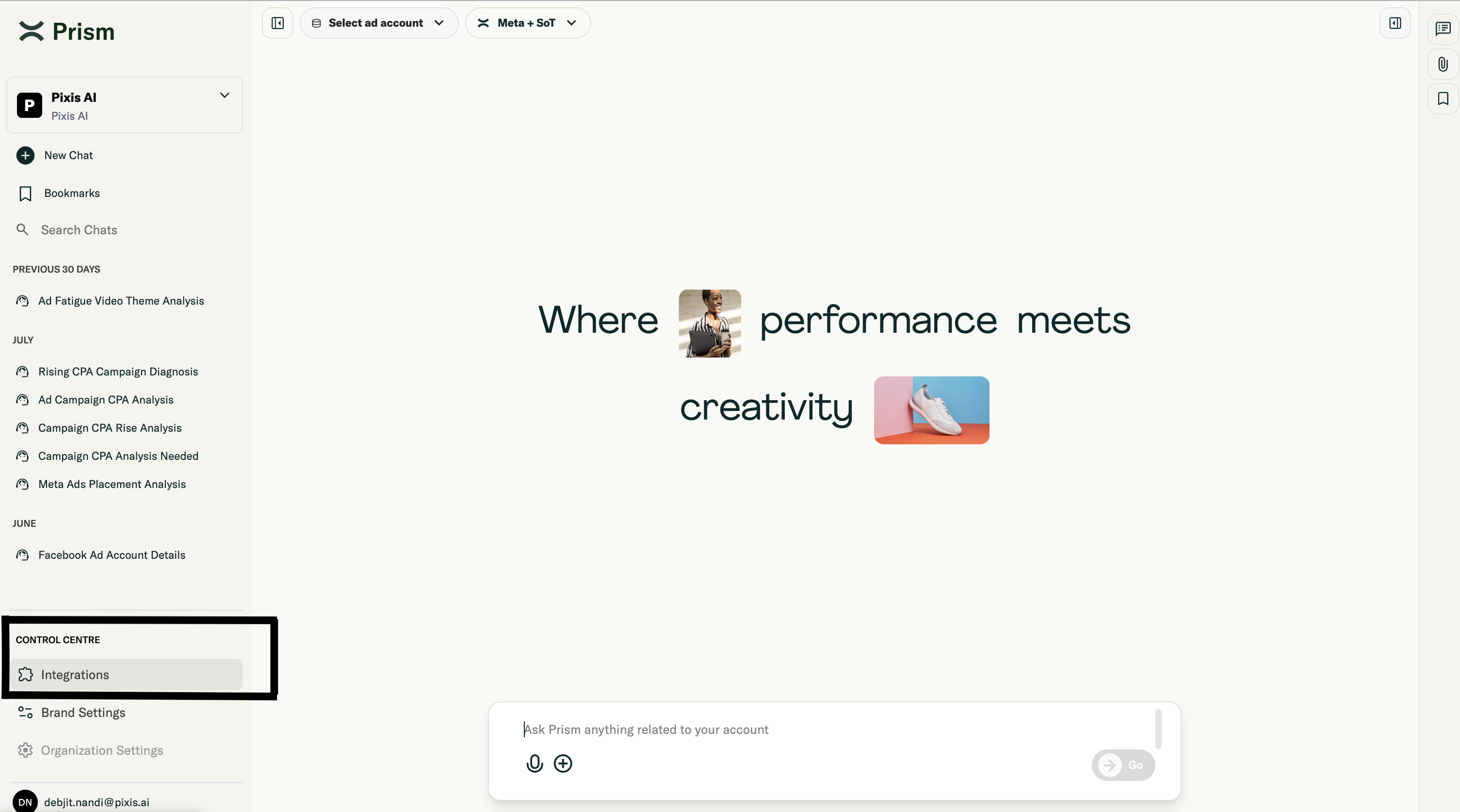This screenshot has width=1460, height=812.
Task: Expand the Meta + SoT dropdown
Action: pos(527,23)
